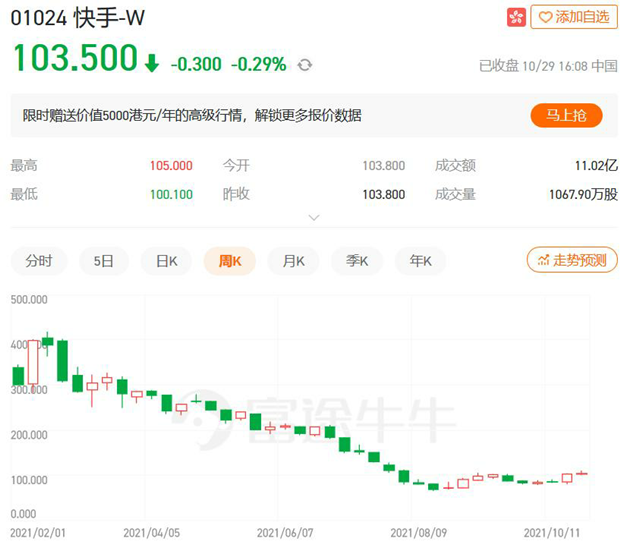Click the 500.000 price axis label
The height and width of the screenshot is (547, 620).
[29, 299]
